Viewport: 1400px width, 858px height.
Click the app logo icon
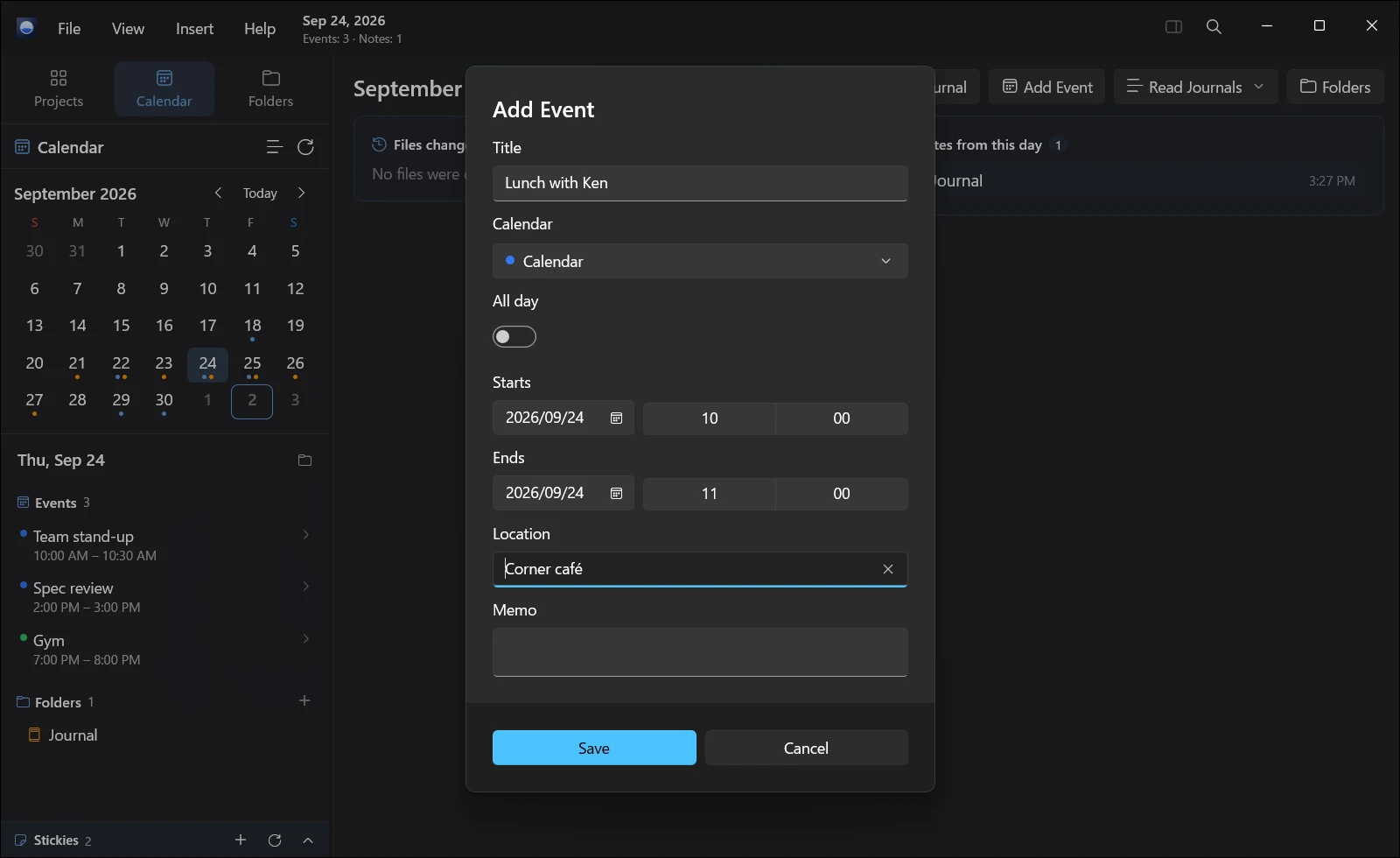(x=26, y=28)
